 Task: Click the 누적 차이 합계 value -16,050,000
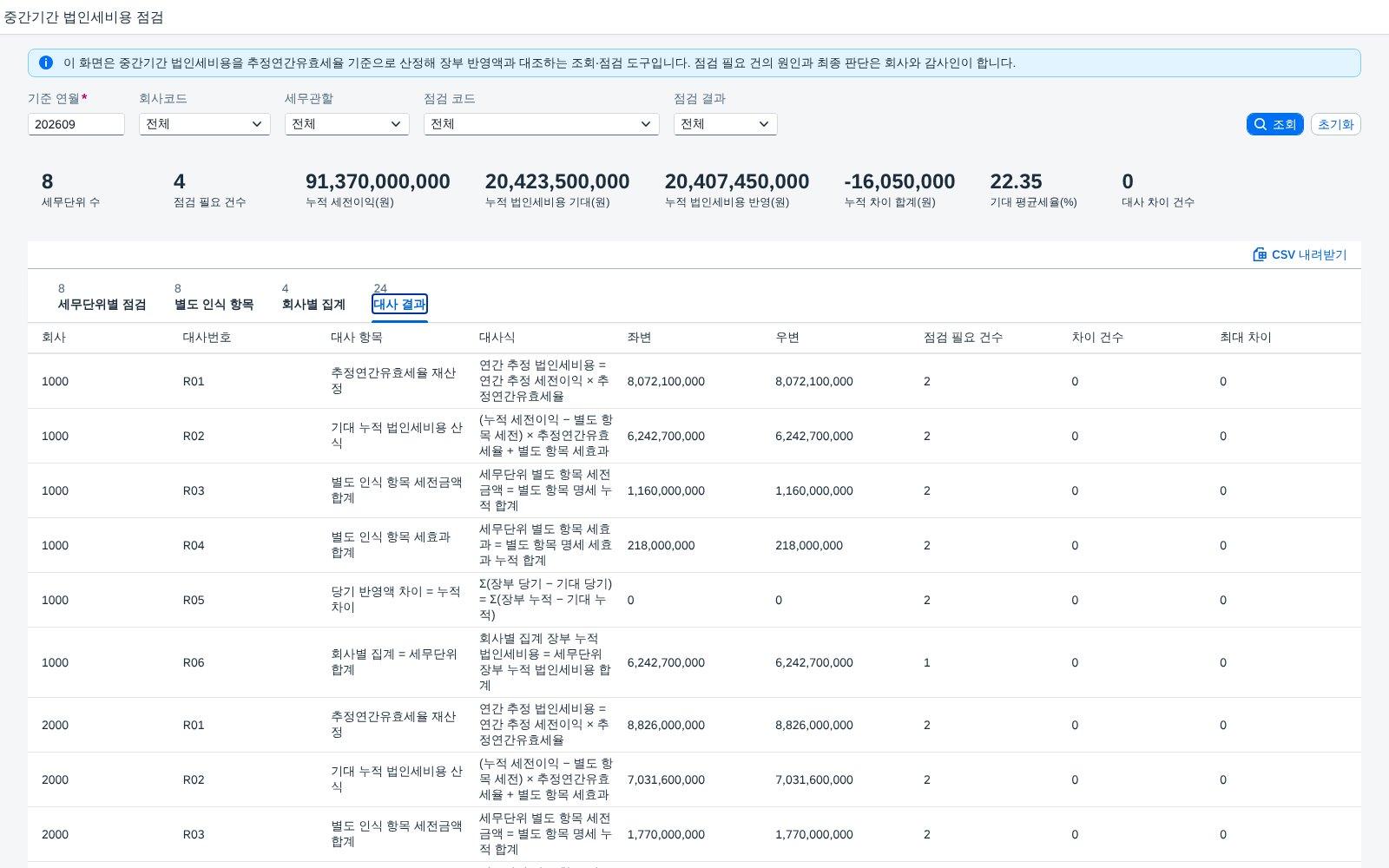tap(899, 181)
